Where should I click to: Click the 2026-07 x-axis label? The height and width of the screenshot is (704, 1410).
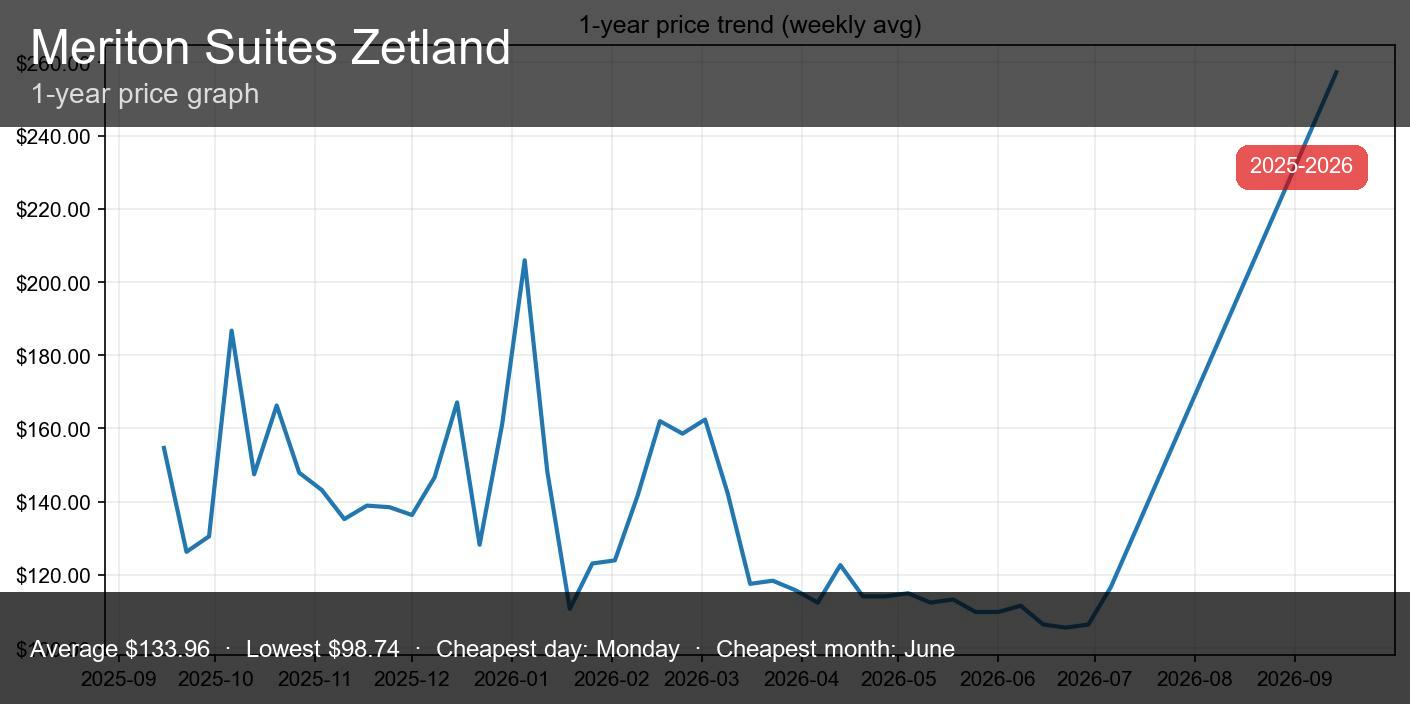(x=1094, y=679)
